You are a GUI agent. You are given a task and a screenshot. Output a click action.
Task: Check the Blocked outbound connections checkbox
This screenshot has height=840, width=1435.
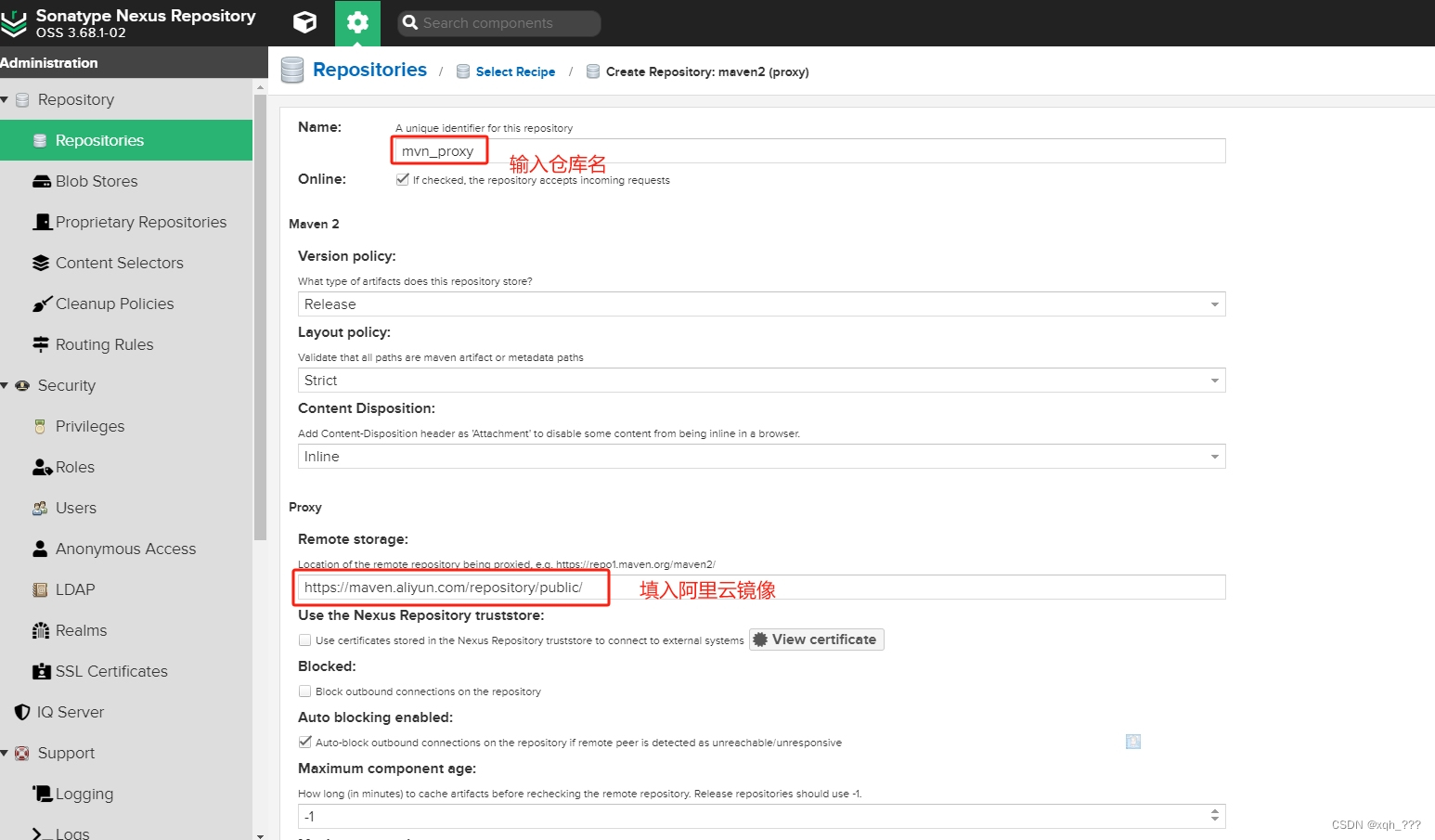coord(304,691)
